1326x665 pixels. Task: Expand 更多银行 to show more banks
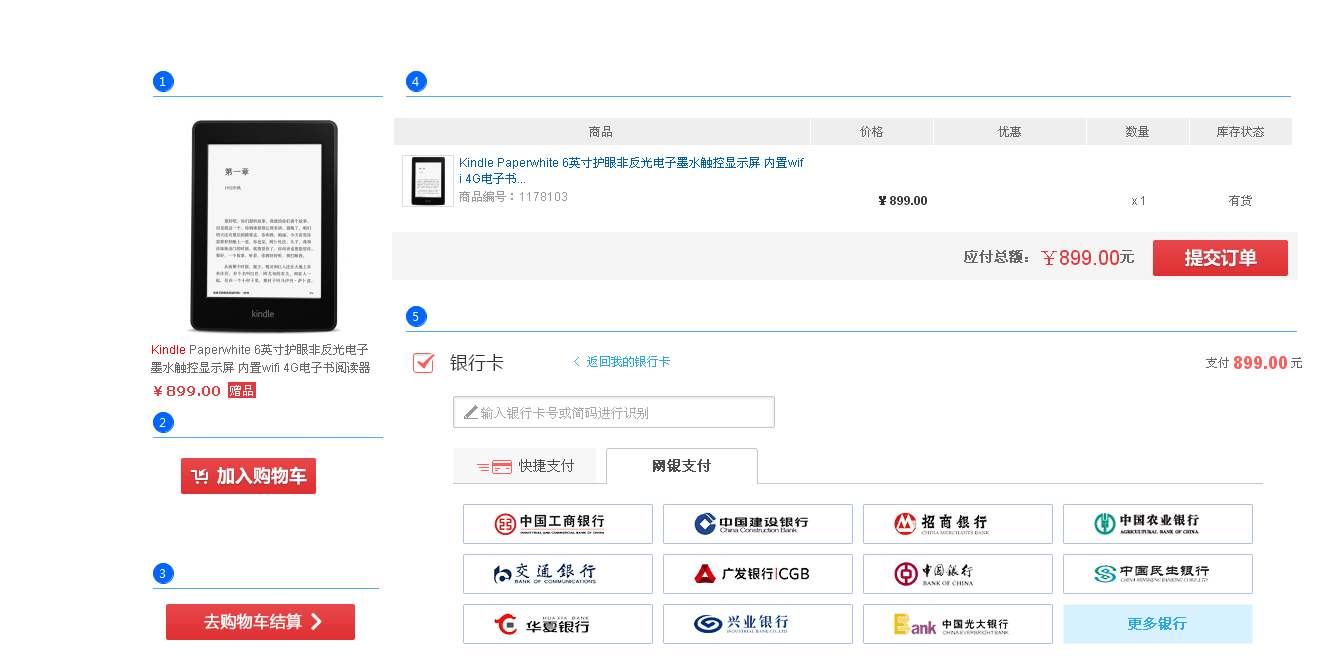1157,624
